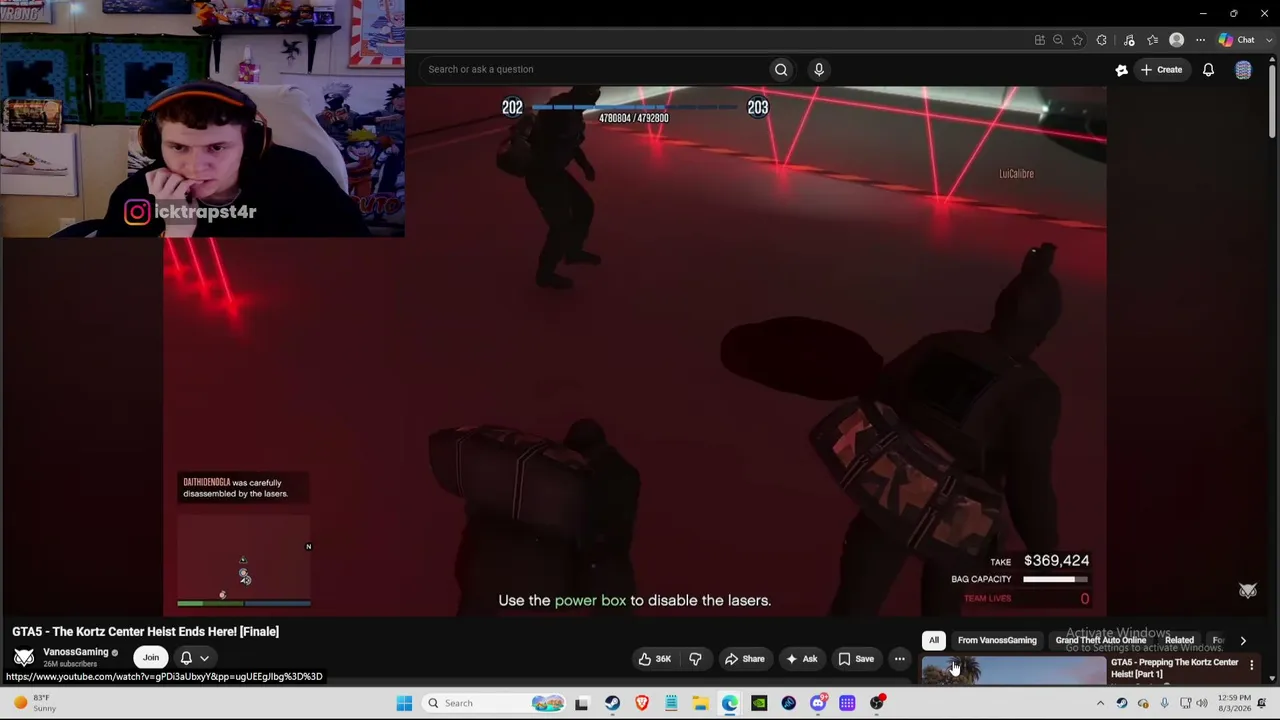Open File Explorer from the taskbar

pos(700,703)
